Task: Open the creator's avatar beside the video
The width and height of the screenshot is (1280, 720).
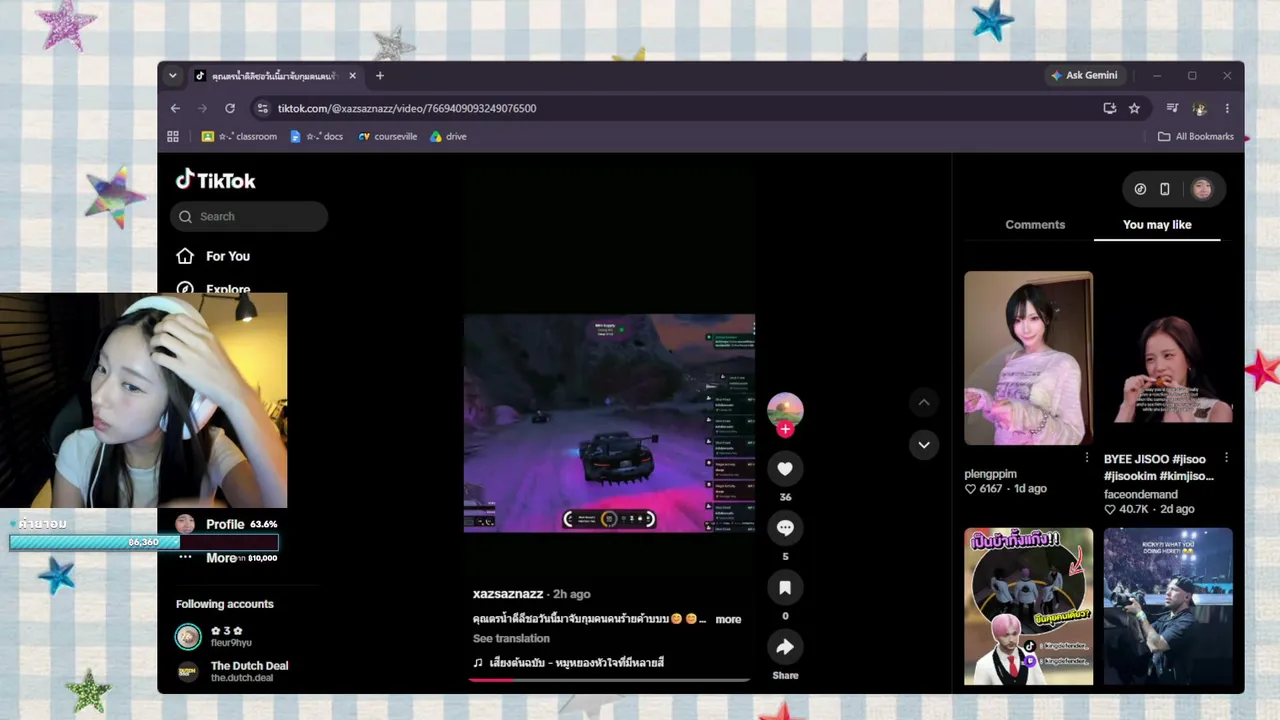Action: (x=785, y=409)
